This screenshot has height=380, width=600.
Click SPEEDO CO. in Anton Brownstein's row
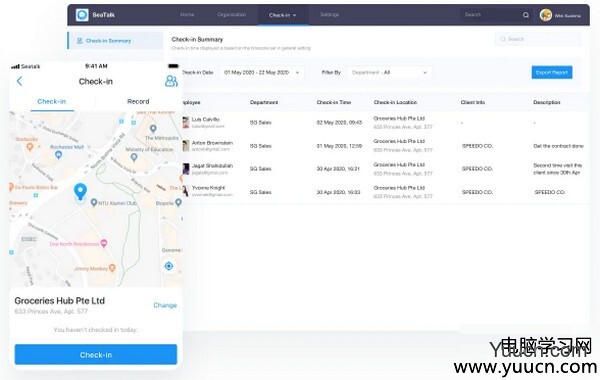point(477,146)
